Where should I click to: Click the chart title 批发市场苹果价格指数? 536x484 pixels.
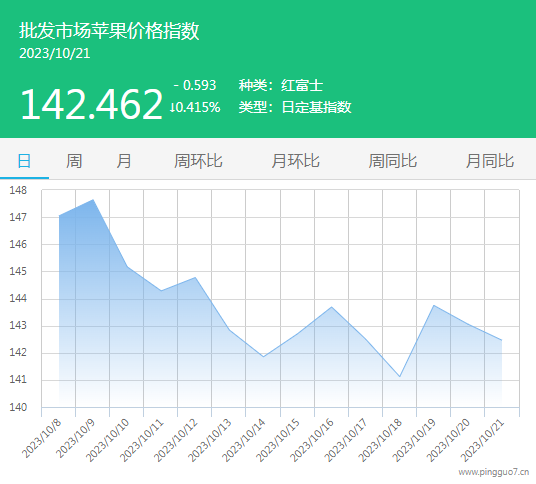pyautogui.click(x=109, y=31)
